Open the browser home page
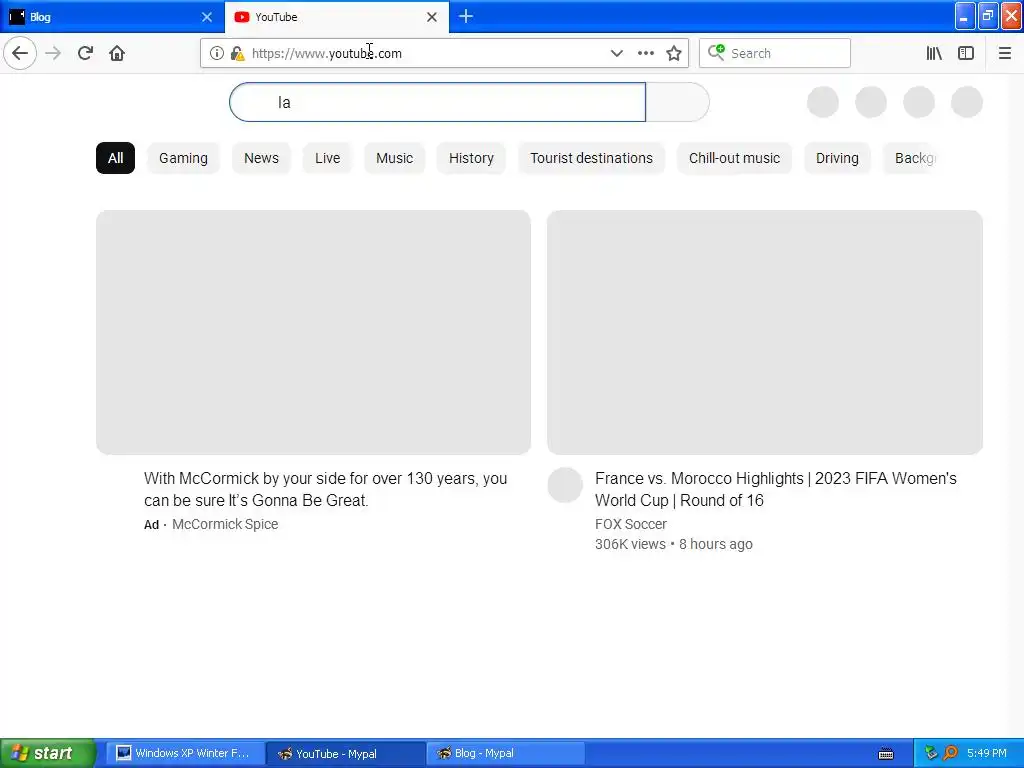Screen dimensions: 1024x768 pos(117,54)
